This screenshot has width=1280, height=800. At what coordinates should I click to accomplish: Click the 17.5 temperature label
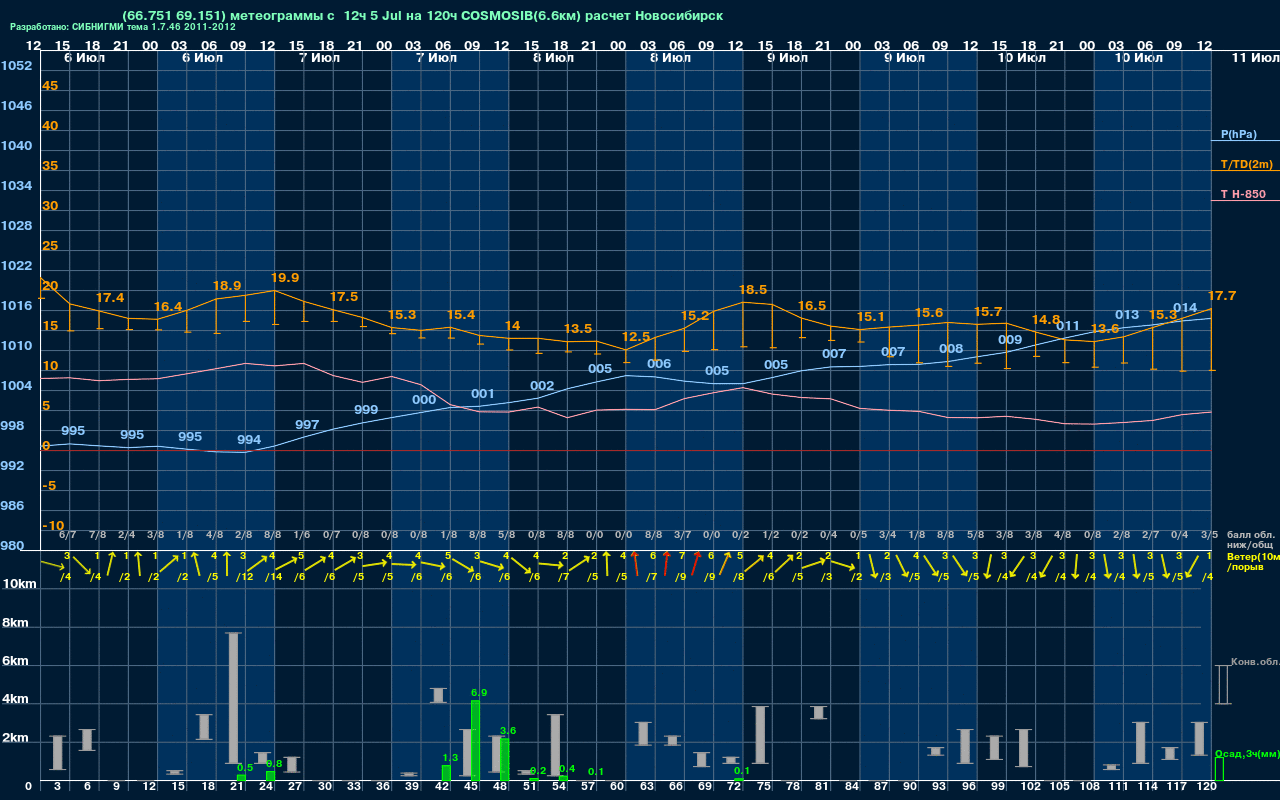click(x=344, y=296)
